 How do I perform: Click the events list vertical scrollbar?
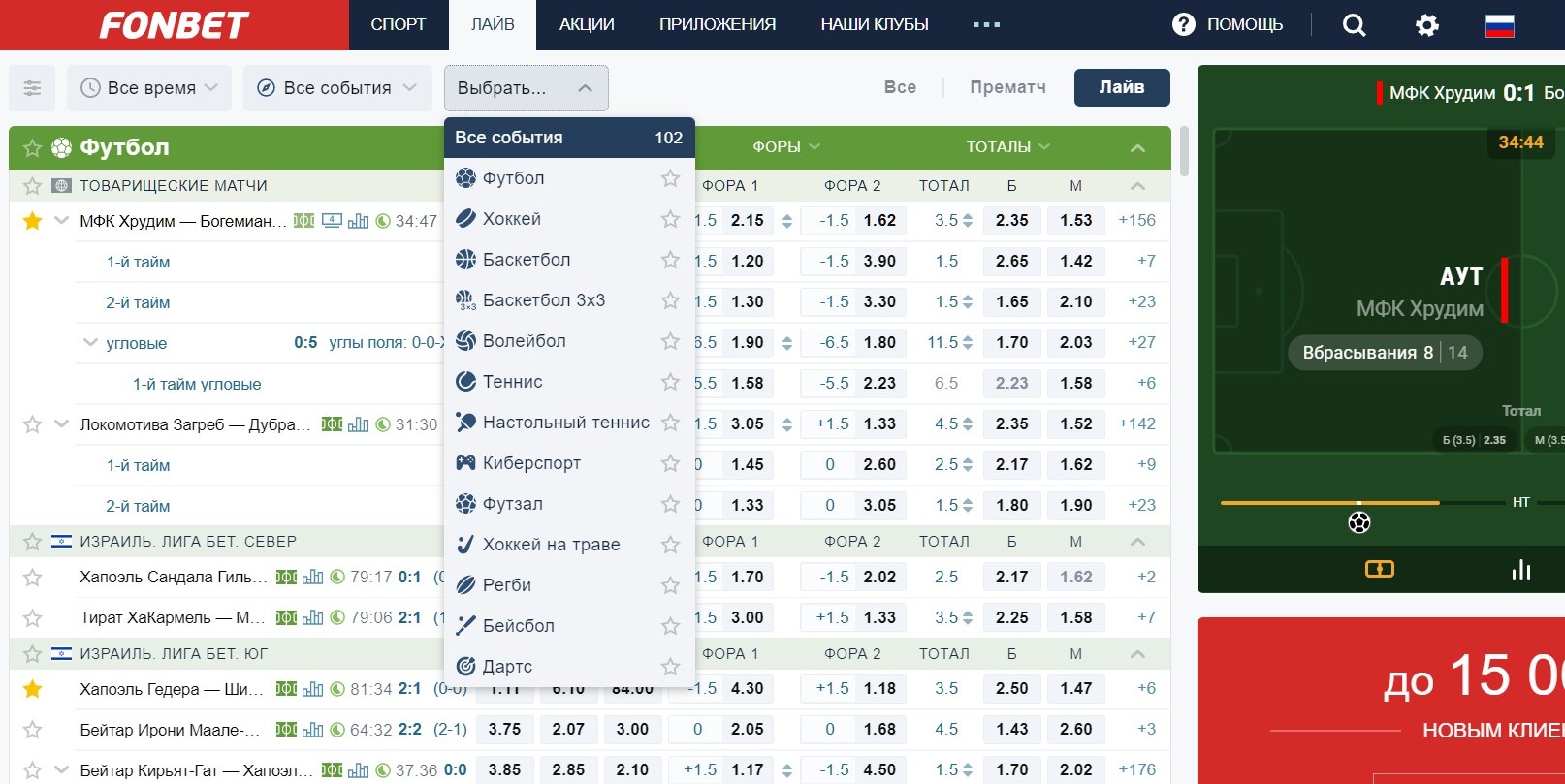point(1184,151)
